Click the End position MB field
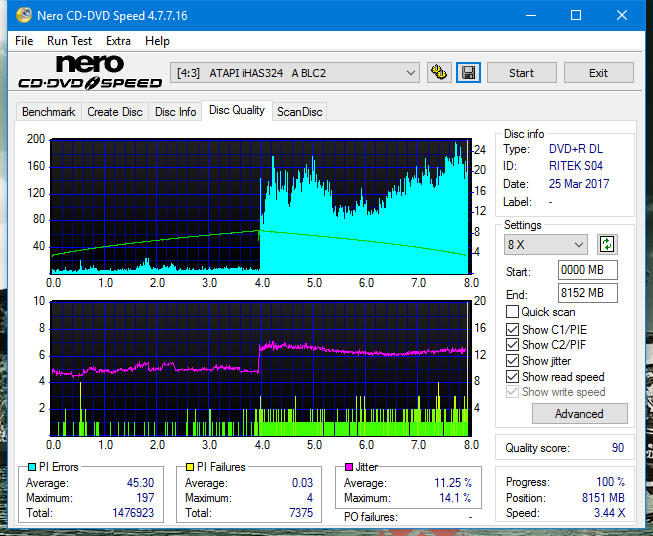Viewport: 653px width, 536px height. [x=587, y=293]
